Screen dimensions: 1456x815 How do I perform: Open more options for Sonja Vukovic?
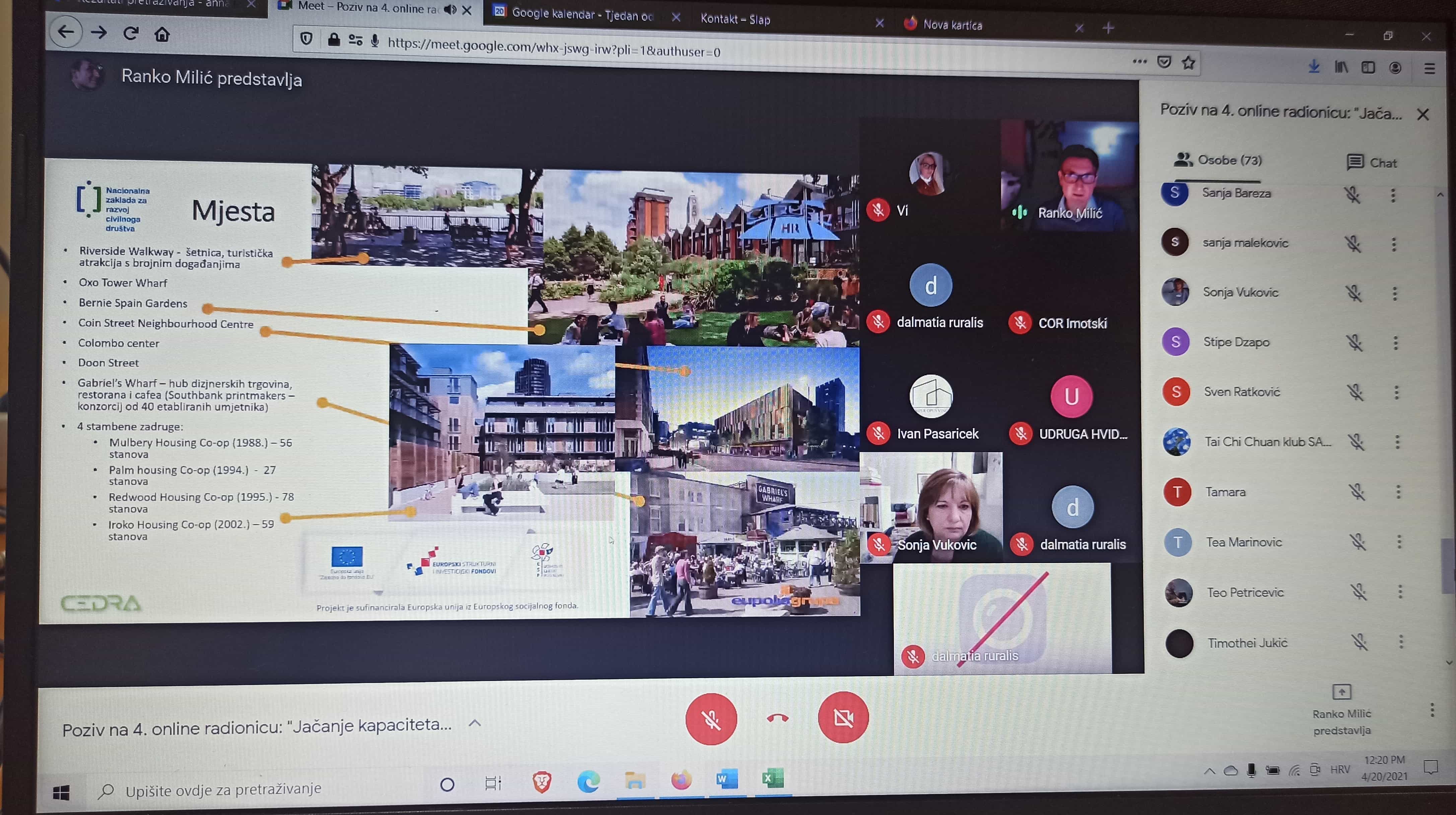pyautogui.click(x=1394, y=294)
